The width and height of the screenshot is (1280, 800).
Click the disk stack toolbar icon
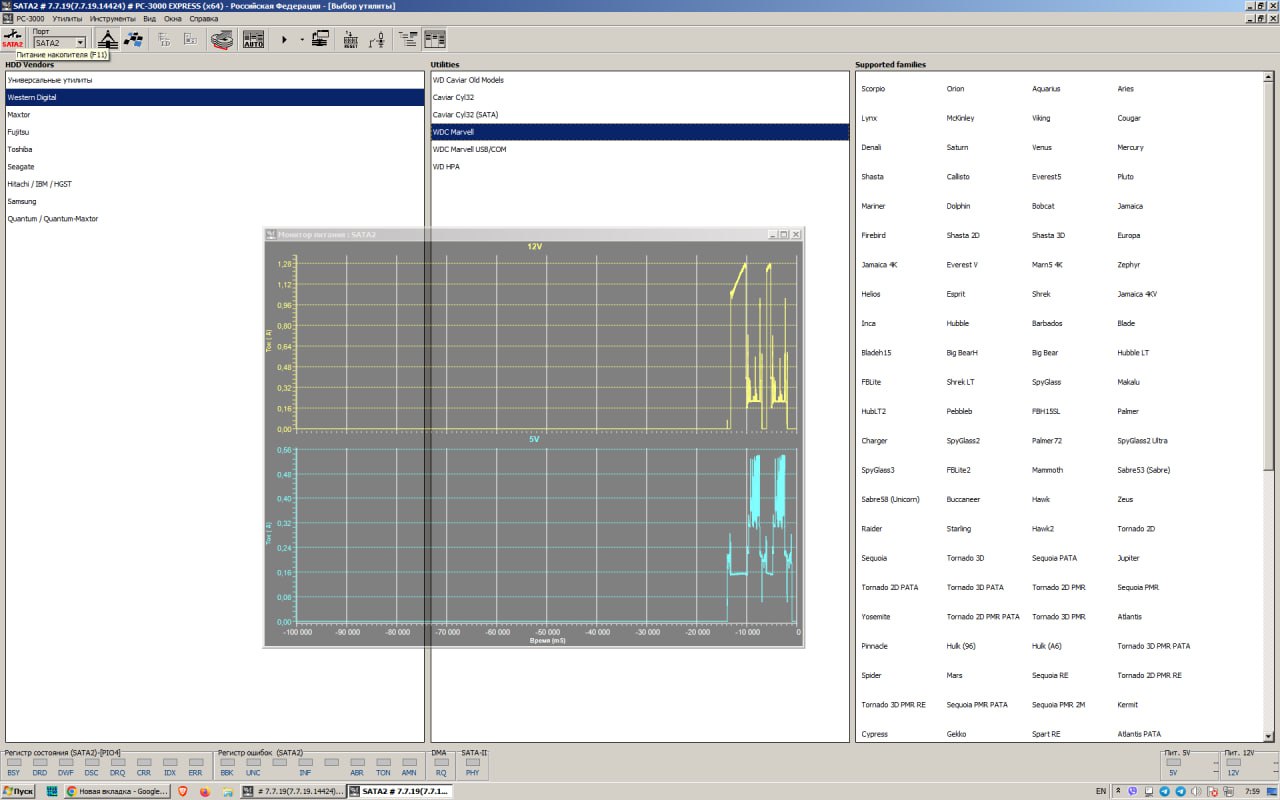pyautogui.click(x=222, y=40)
